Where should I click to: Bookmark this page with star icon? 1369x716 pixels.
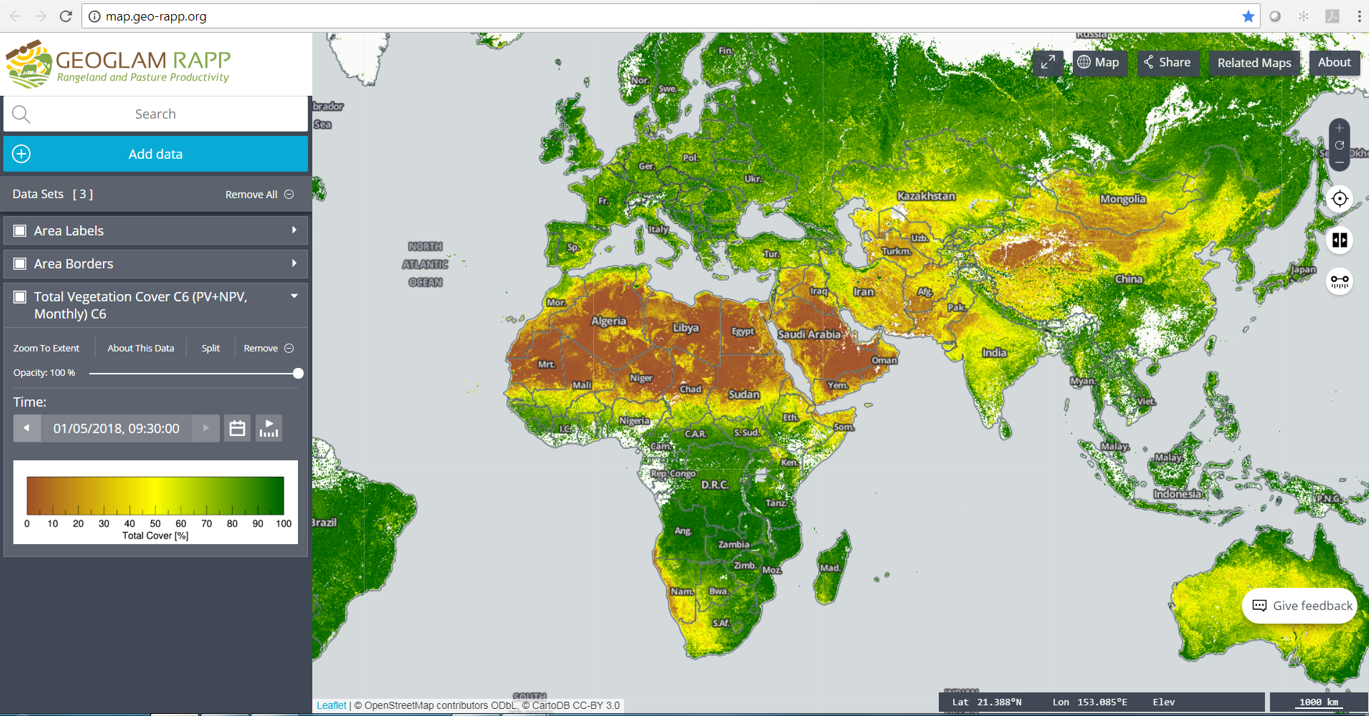click(1248, 16)
